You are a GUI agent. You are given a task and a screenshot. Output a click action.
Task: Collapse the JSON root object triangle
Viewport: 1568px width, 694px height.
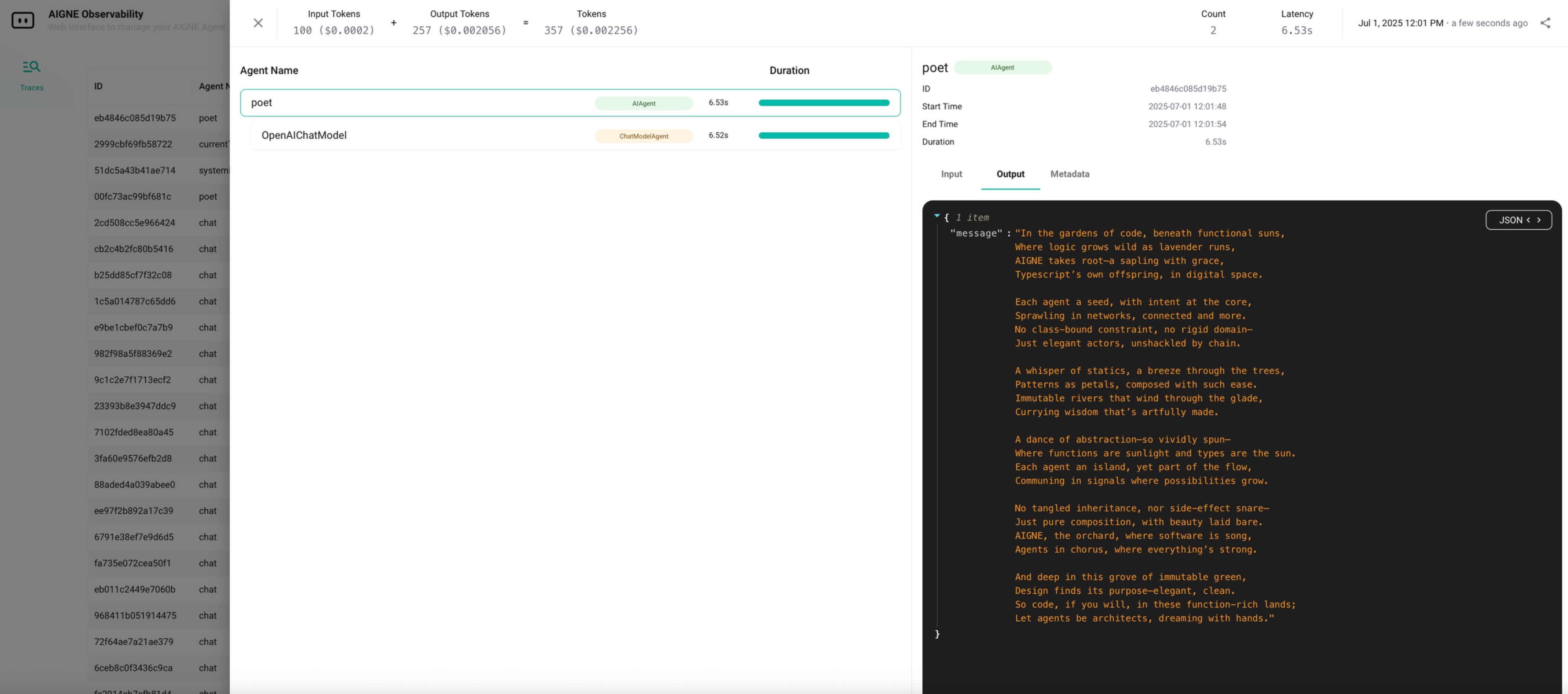pyautogui.click(x=937, y=216)
